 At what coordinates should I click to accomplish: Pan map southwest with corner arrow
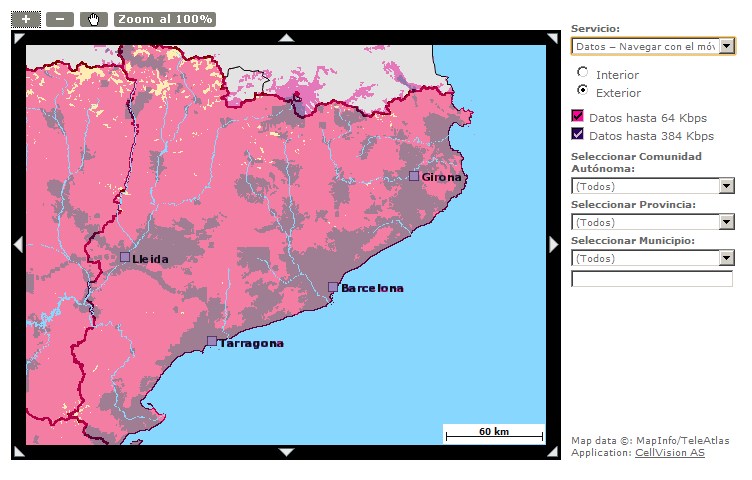point(19,451)
